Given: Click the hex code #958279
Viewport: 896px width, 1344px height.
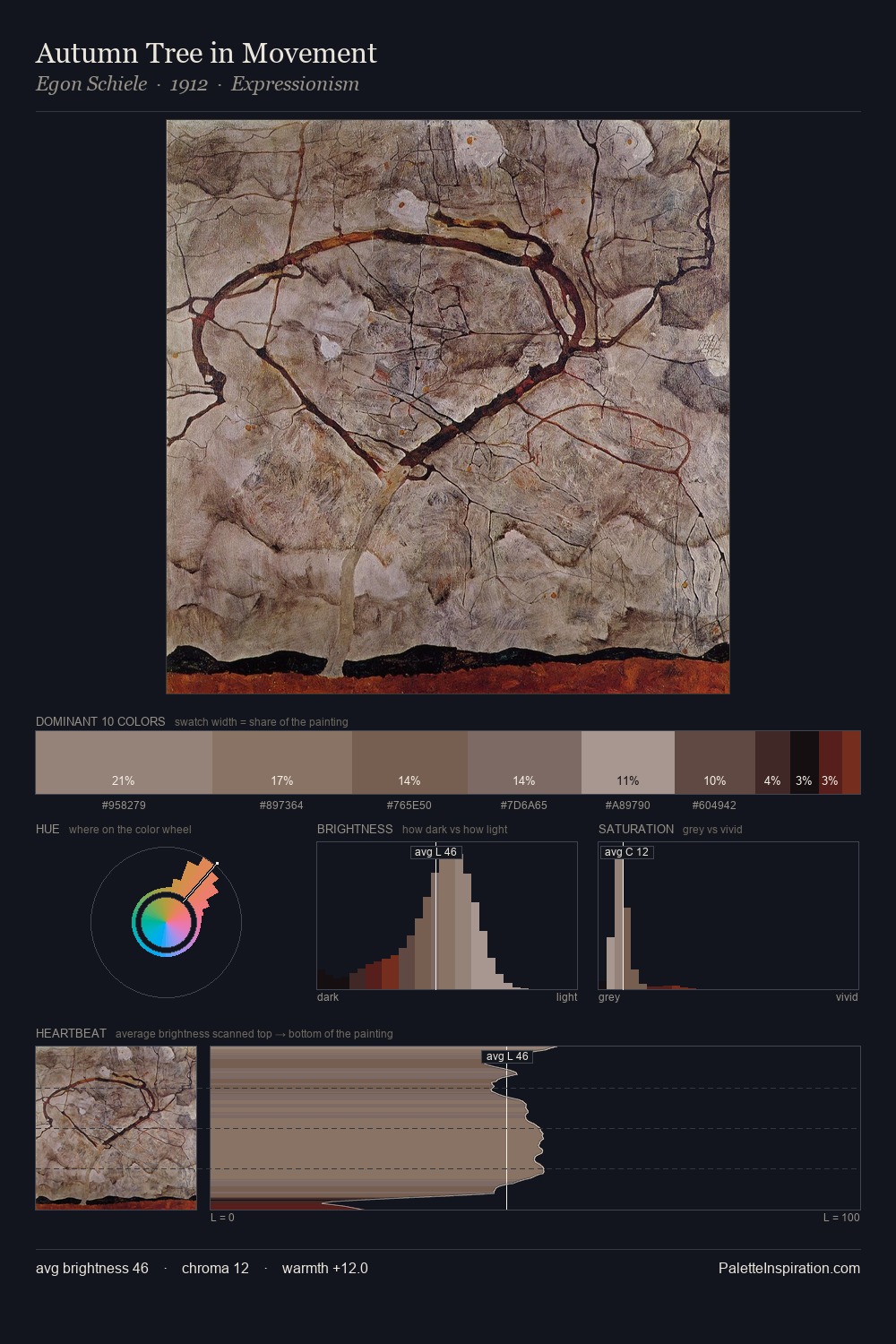Looking at the screenshot, I should (124, 806).
